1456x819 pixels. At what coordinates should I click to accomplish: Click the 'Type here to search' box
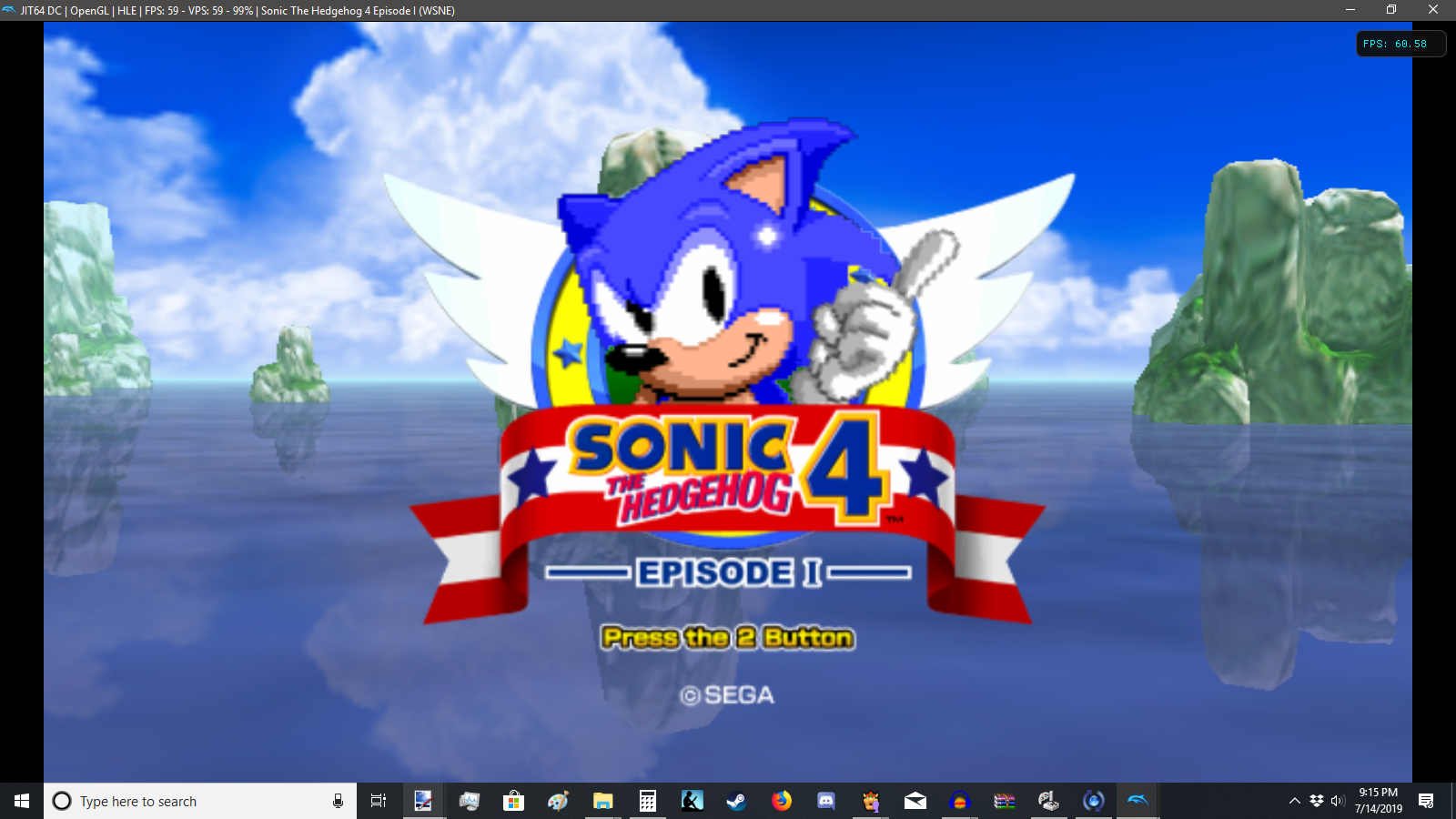[x=200, y=801]
